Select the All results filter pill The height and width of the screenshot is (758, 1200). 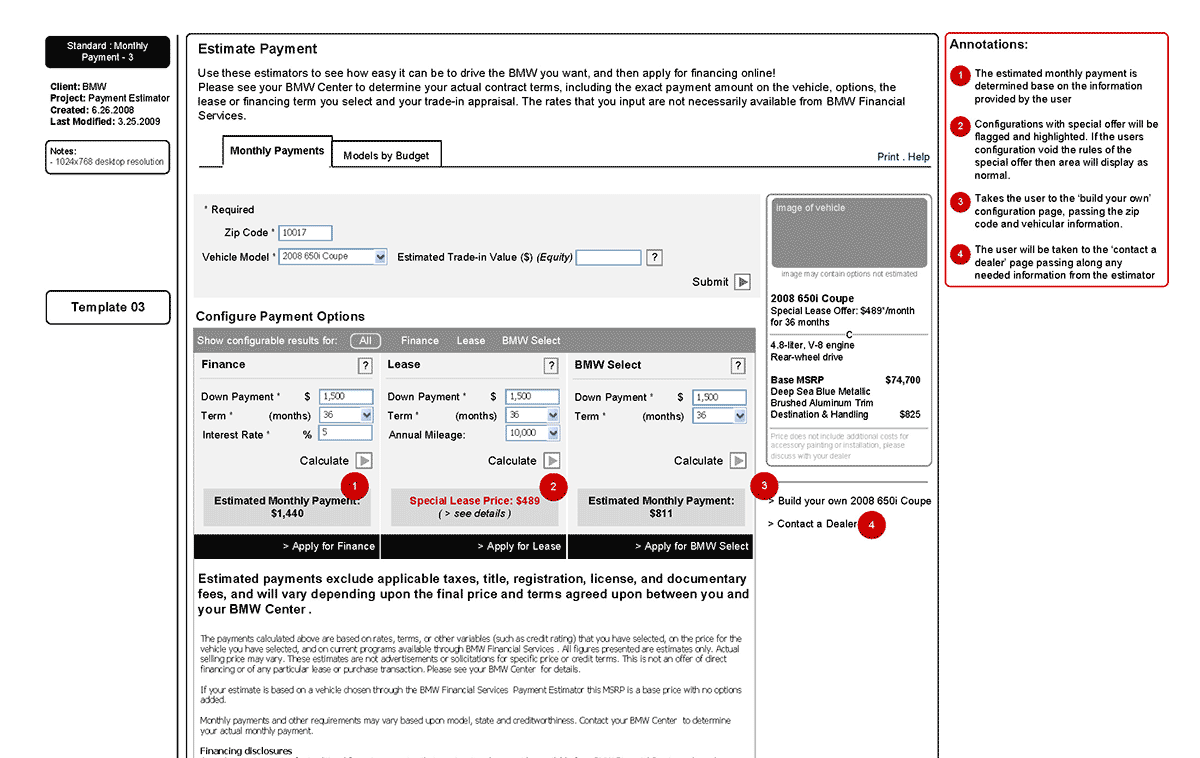click(366, 341)
